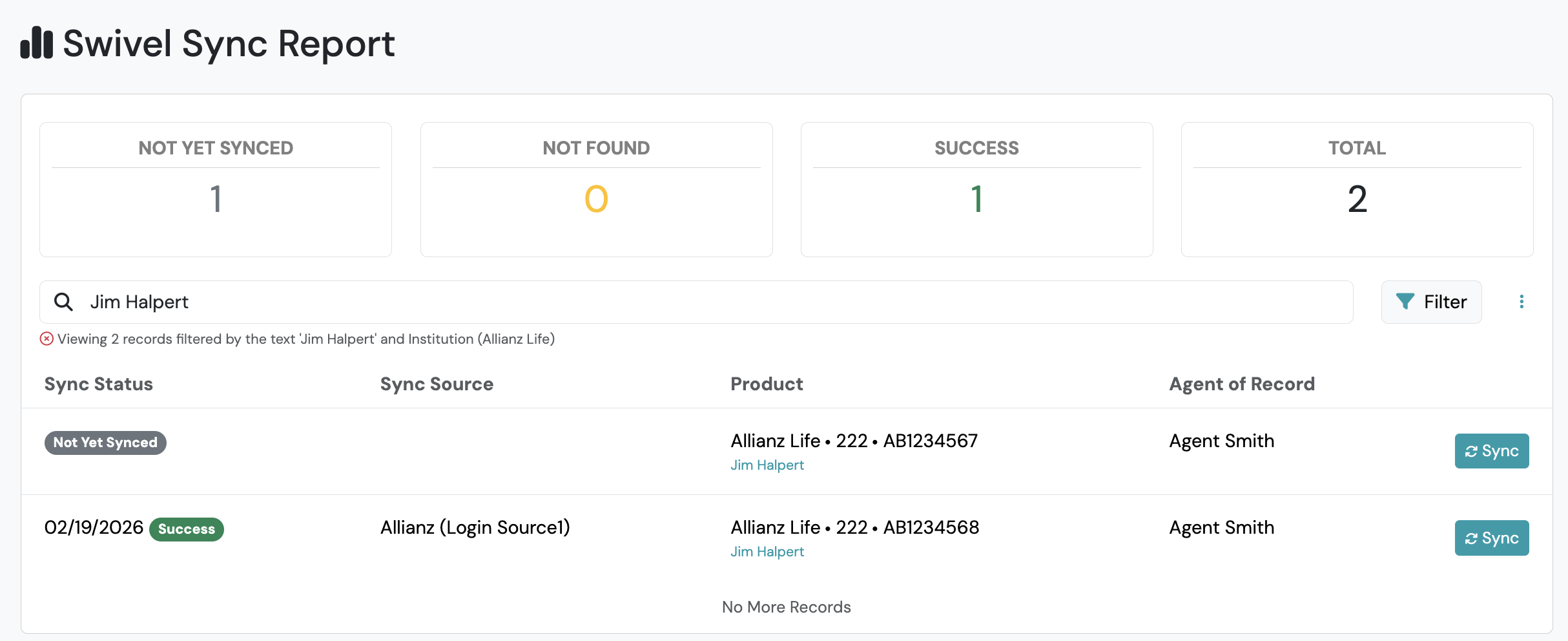Click the Agent of Record column header
Viewport: 1568px width, 641px height.
[1242, 384]
